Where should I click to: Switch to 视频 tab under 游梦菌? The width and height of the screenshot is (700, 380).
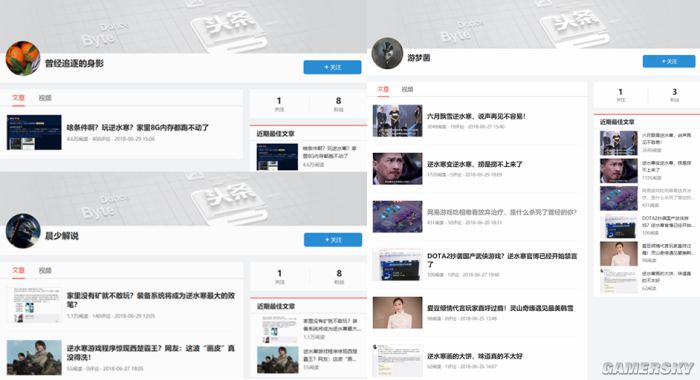pos(407,89)
